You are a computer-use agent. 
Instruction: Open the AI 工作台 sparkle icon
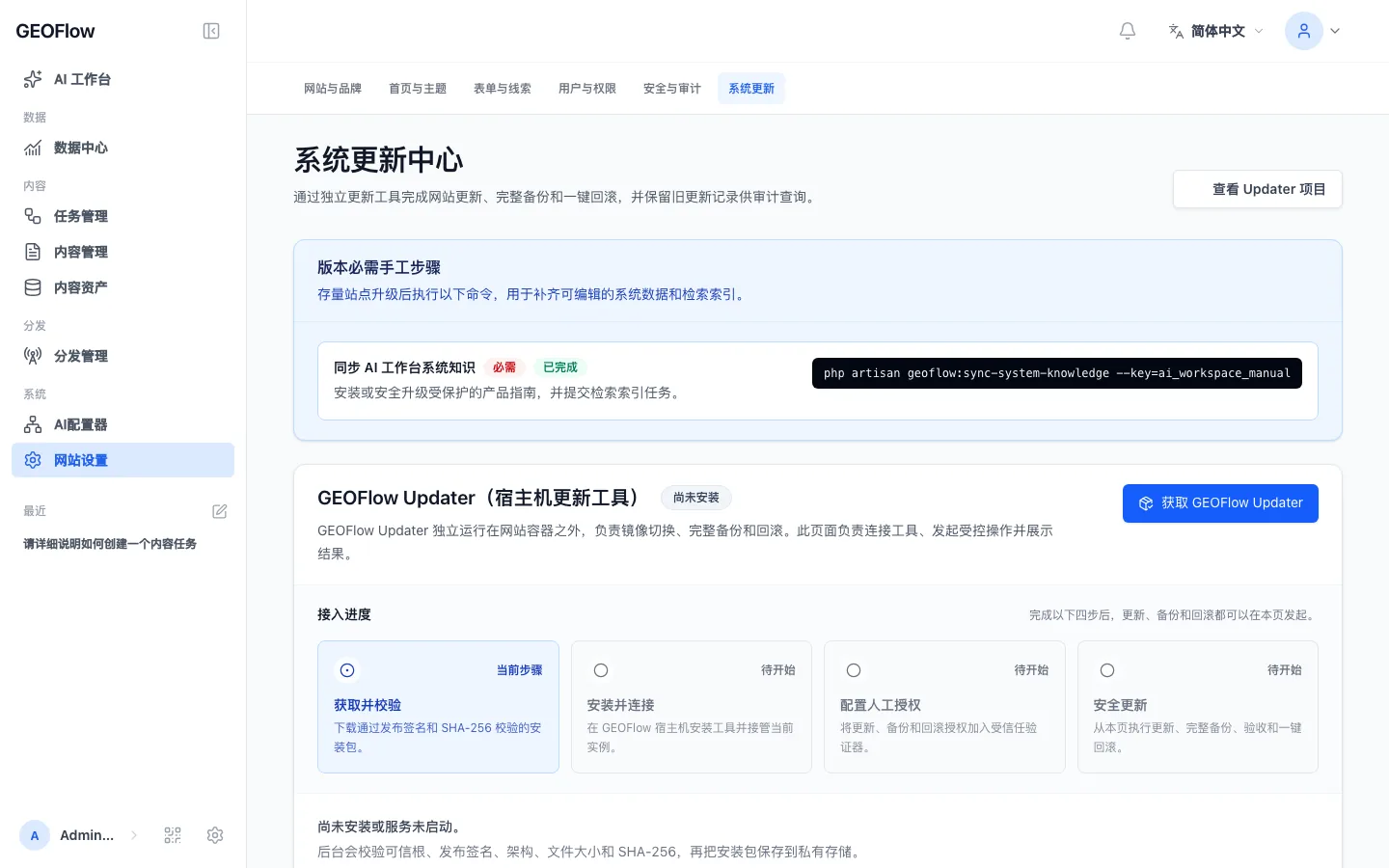pos(33,79)
